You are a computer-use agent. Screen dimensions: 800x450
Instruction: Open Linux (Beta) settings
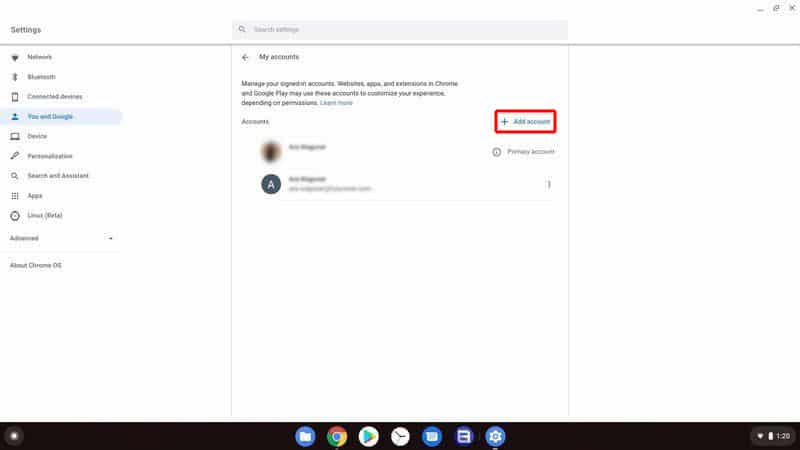46,215
